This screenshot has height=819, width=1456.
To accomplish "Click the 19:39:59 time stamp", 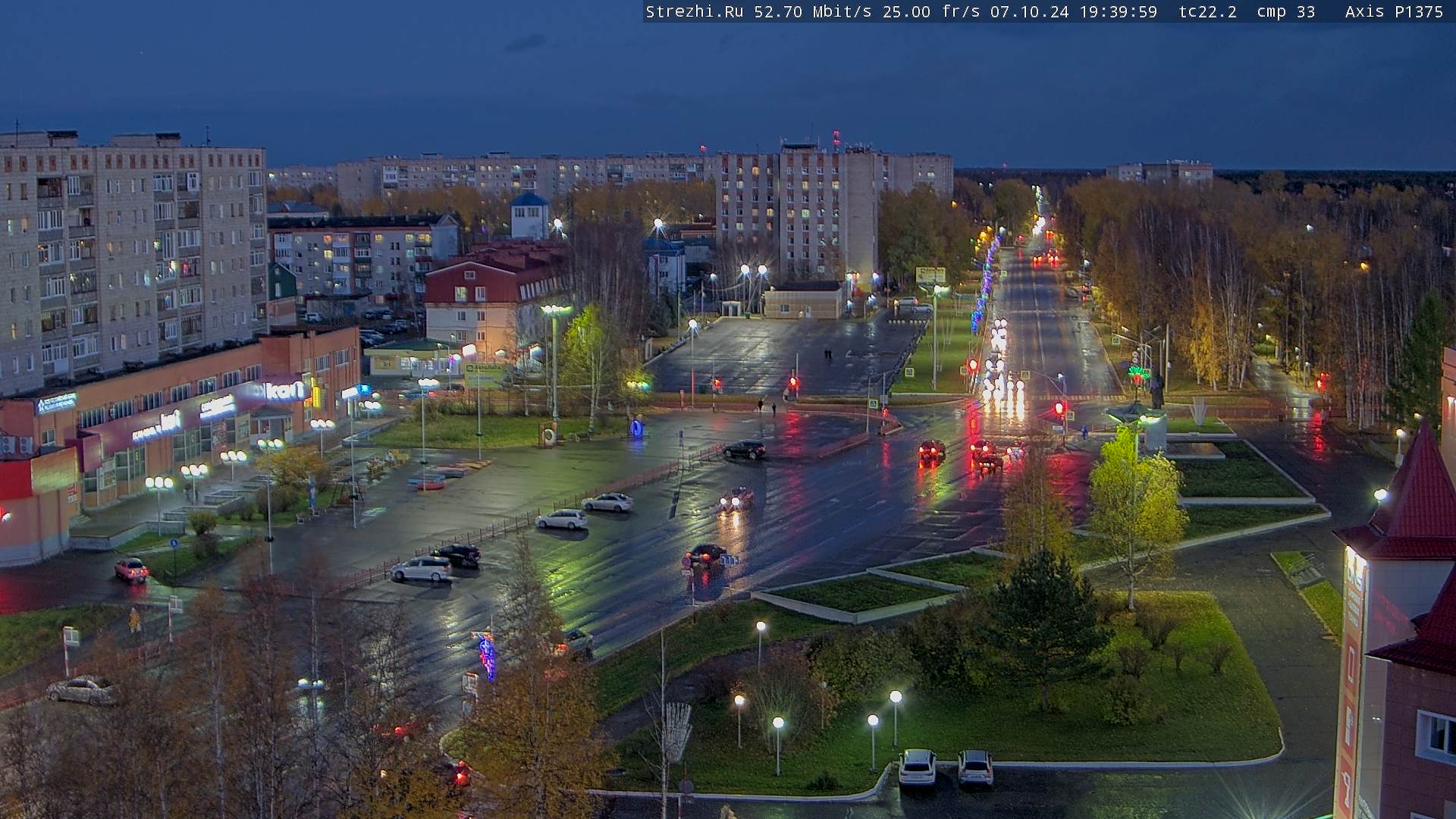I will pos(1118,11).
